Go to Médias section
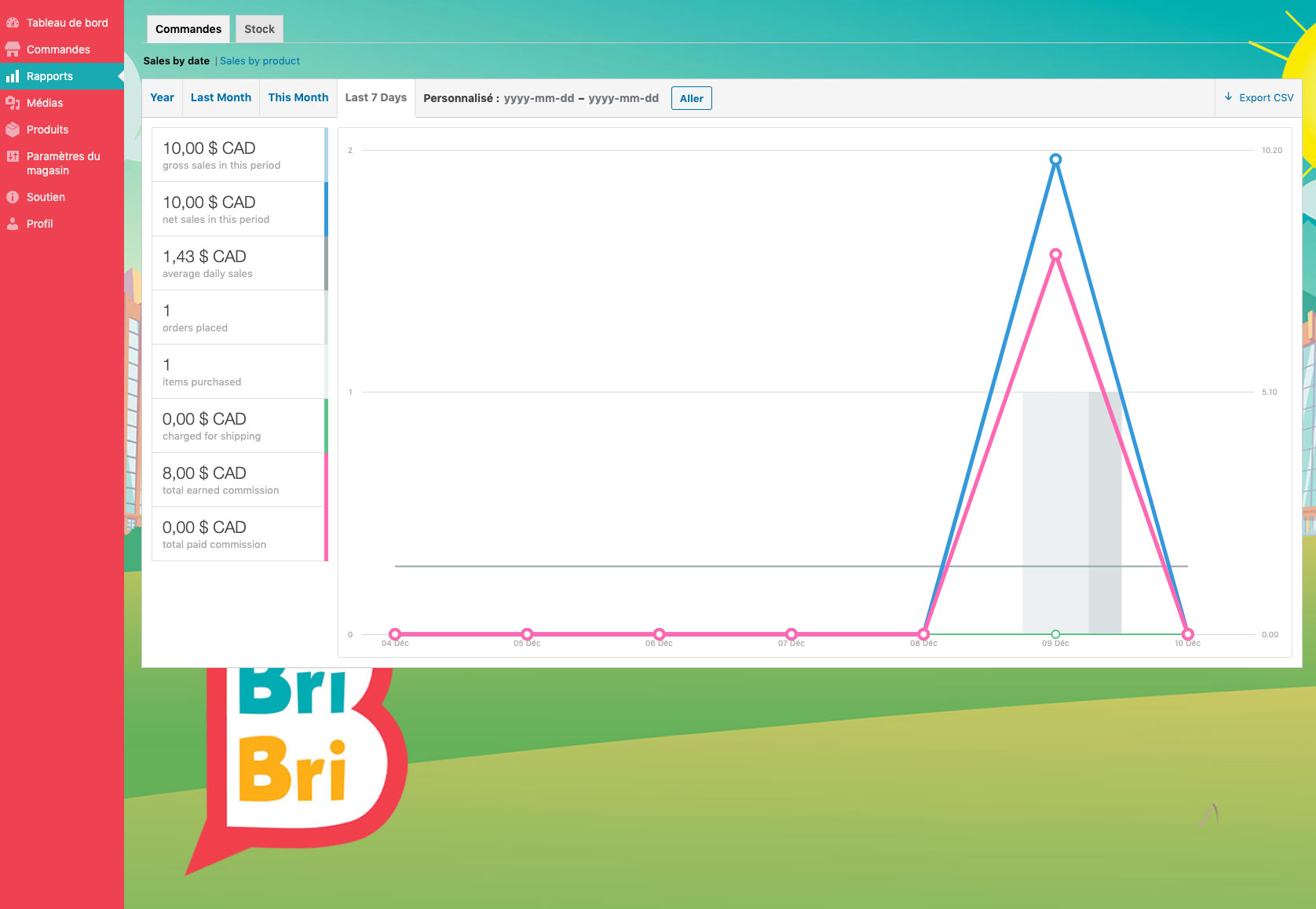This screenshot has height=909, width=1316. [62, 103]
